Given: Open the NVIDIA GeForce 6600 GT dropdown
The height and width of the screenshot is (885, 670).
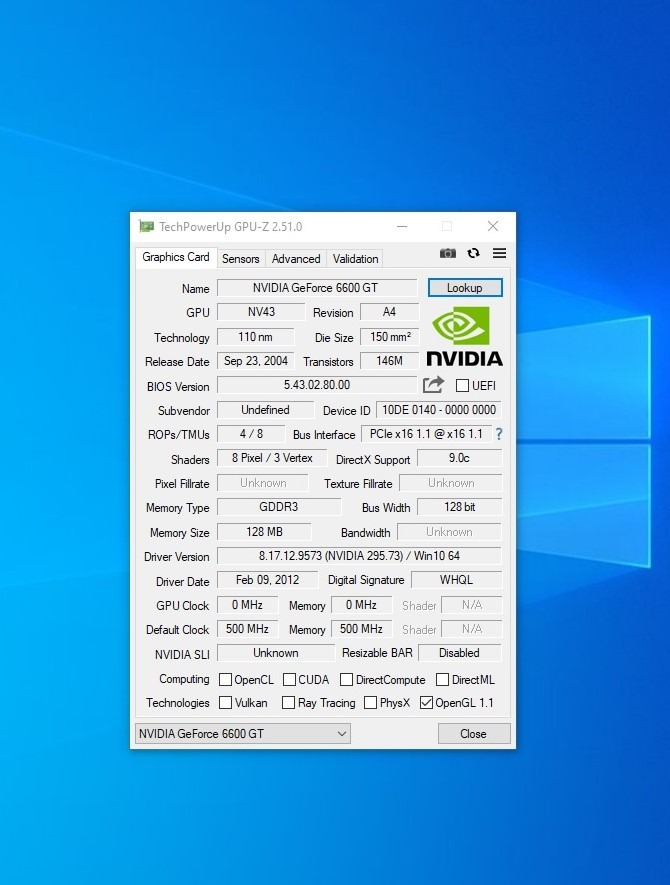Looking at the screenshot, I should (243, 734).
